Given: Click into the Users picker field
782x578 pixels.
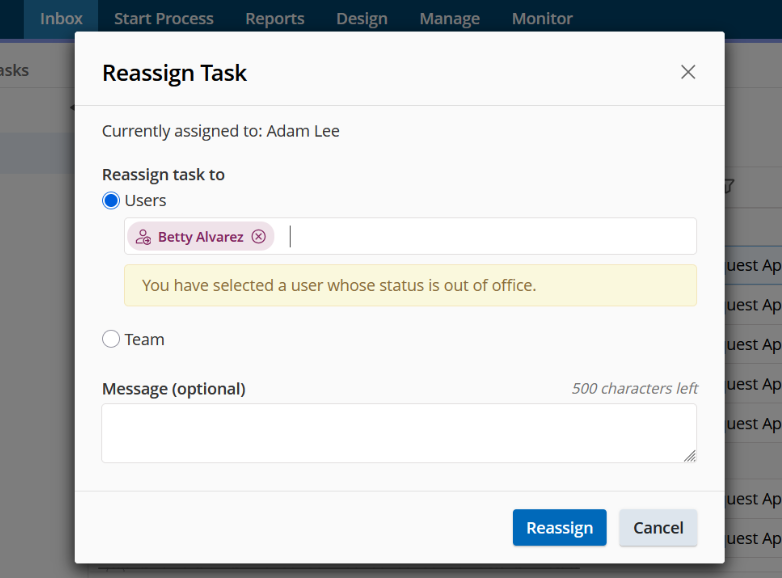Looking at the screenshot, I should click(490, 237).
